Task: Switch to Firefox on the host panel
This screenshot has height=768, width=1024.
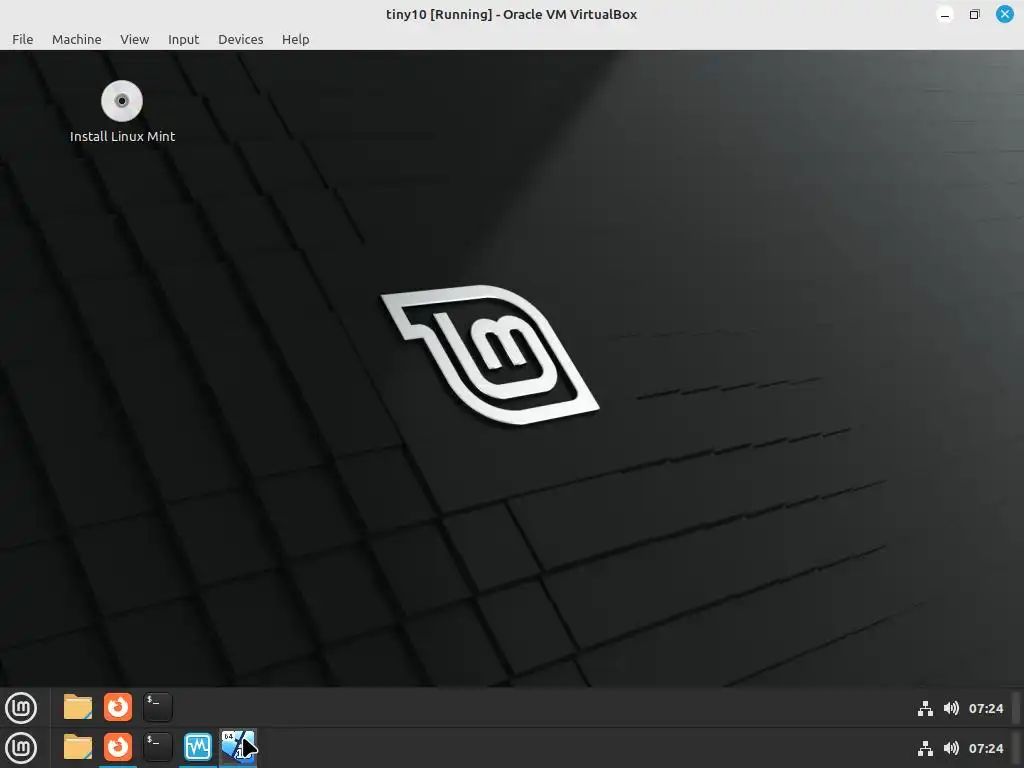Action: point(118,747)
